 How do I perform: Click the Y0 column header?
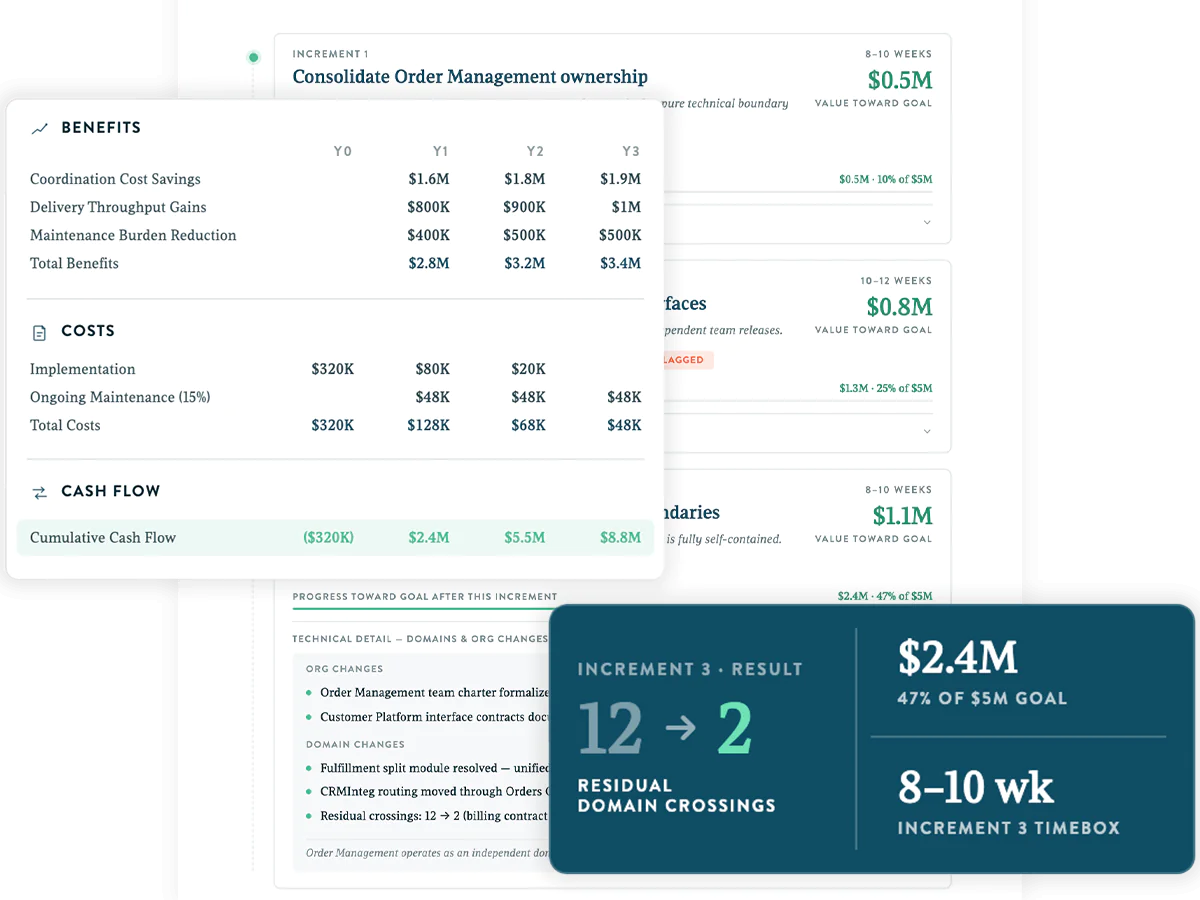pyautogui.click(x=343, y=151)
